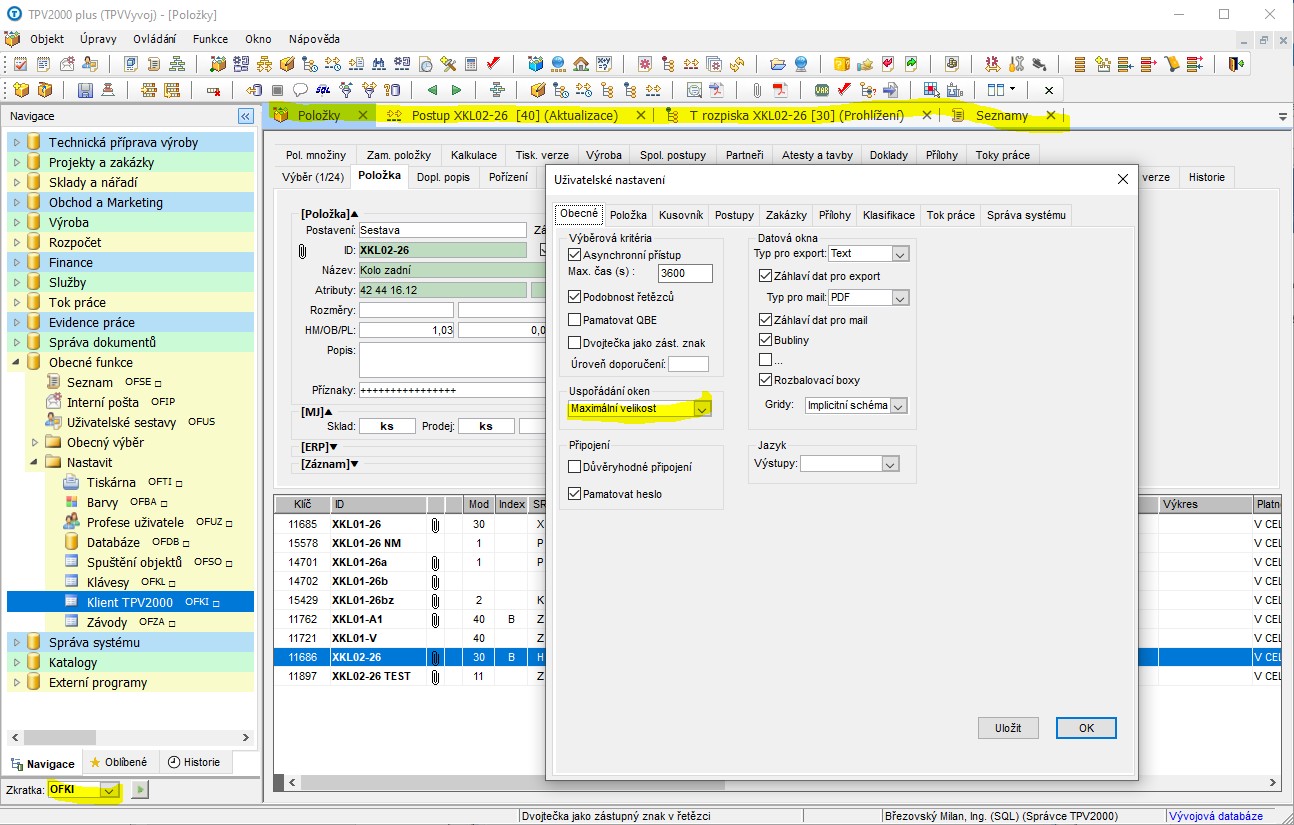Click the hierarchy tree icon in top toolbar

(x=177, y=64)
